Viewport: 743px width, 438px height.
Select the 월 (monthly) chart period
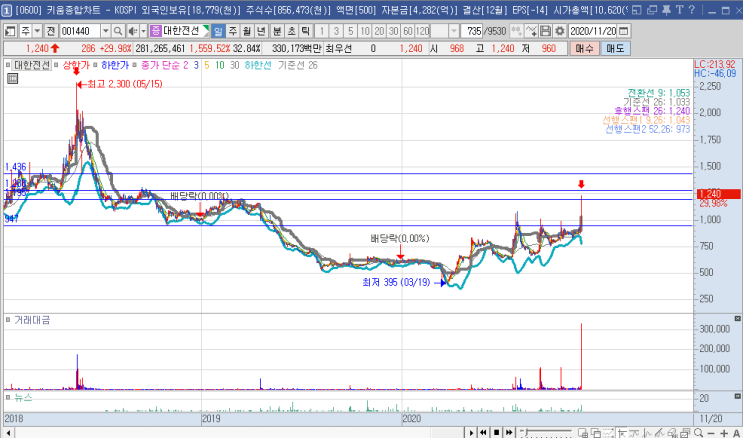[x=247, y=31]
